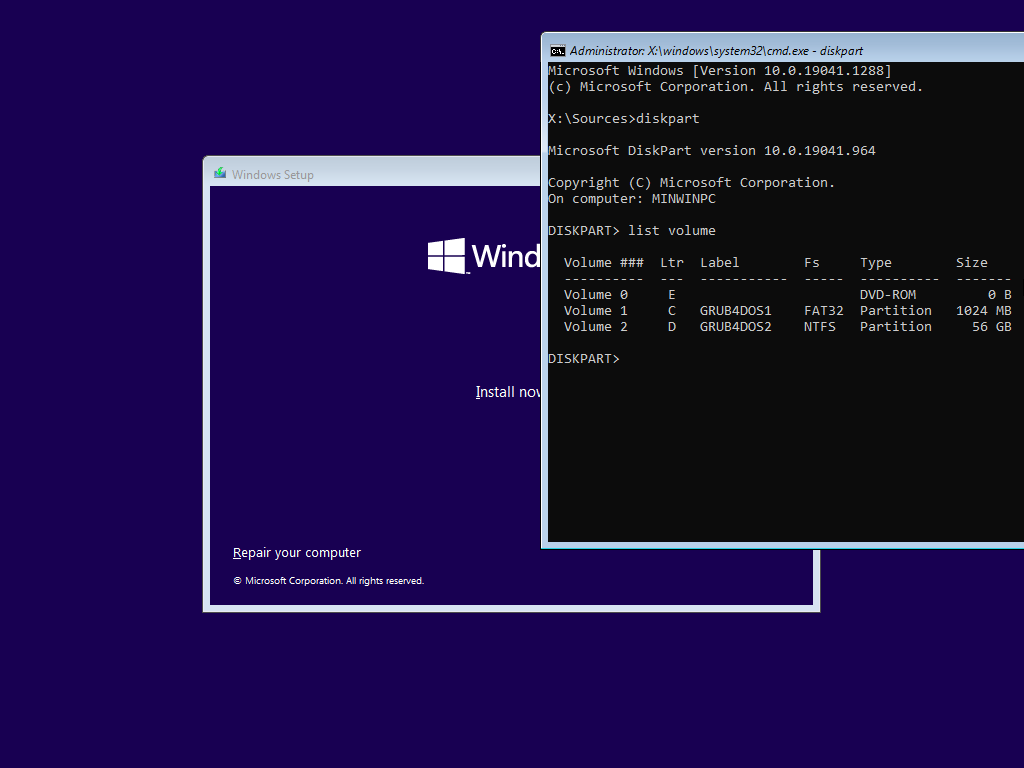Click the "list volume" command text

(x=672, y=231)
